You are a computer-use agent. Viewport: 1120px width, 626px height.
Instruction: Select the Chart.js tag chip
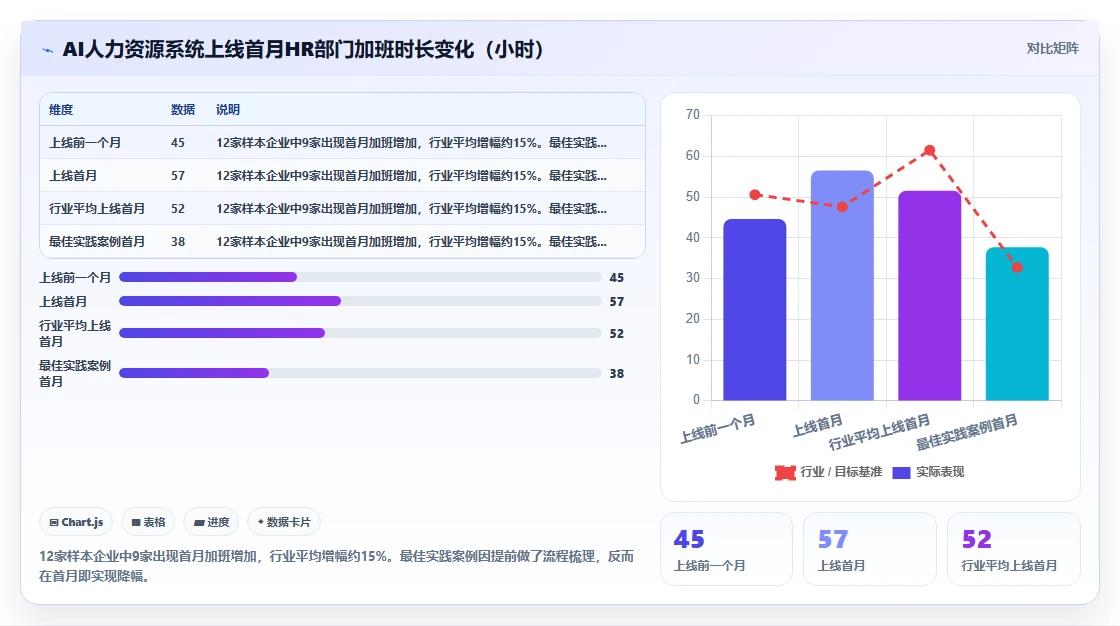click(x=76, y=522)
